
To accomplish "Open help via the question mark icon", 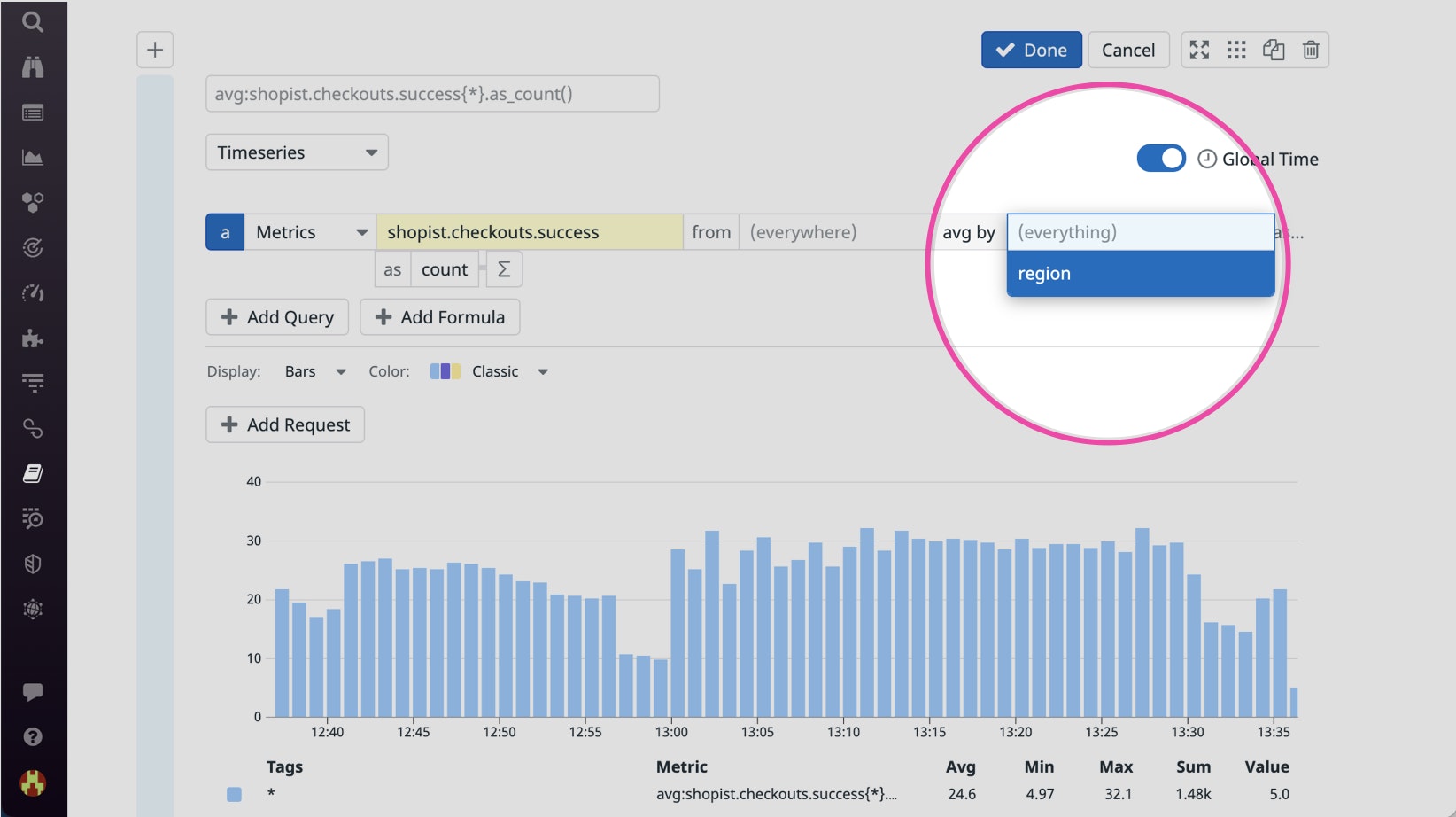I will click(34, 736).
